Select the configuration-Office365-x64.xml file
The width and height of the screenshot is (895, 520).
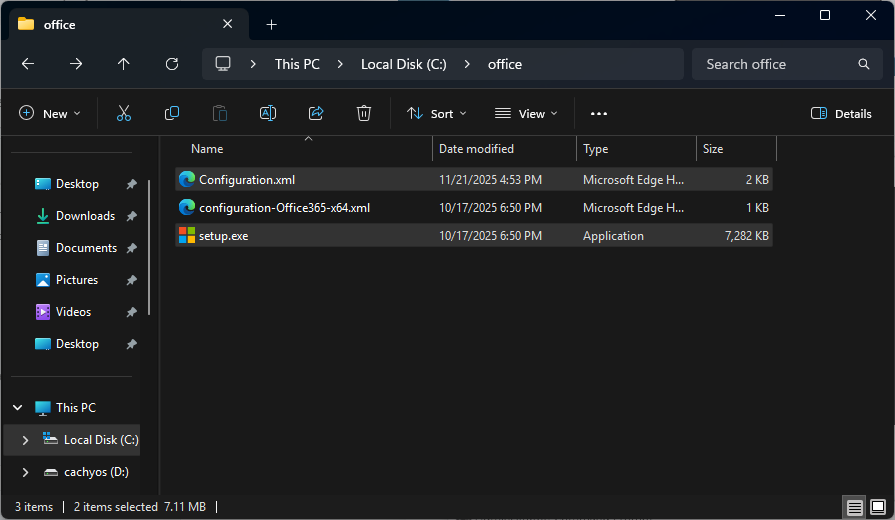click(x=284, y=208)
